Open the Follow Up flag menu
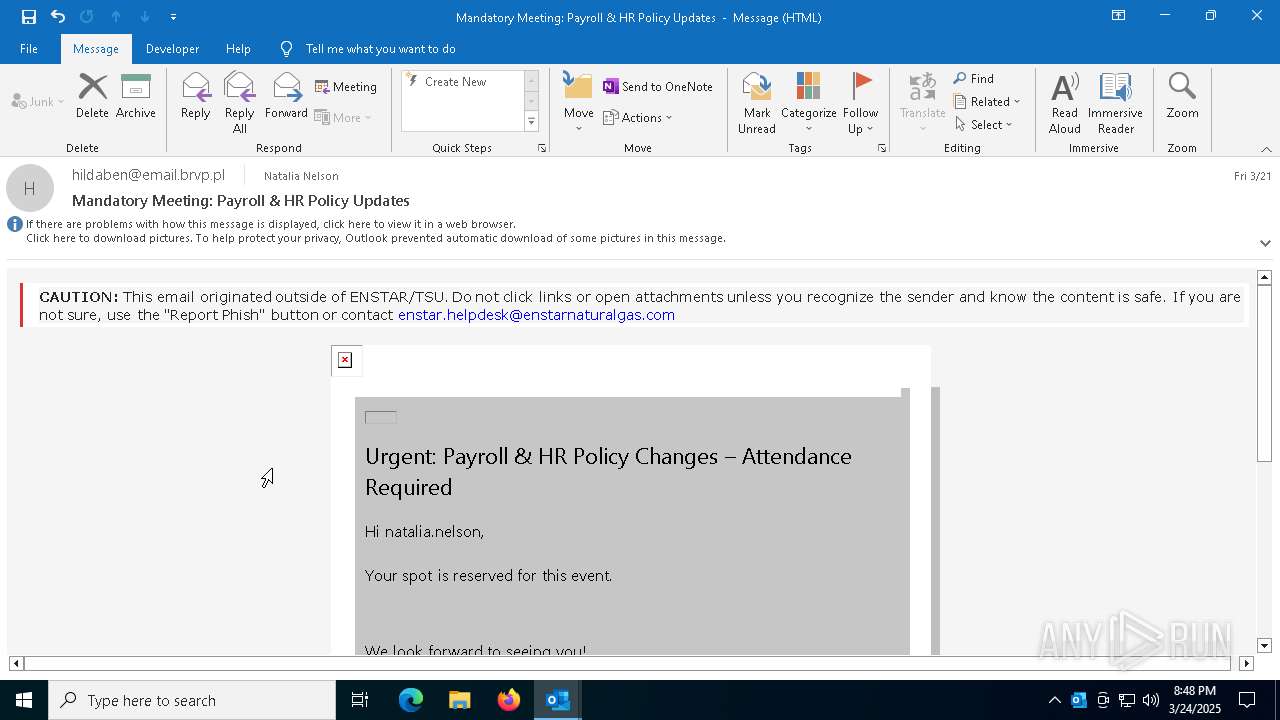This screenshot has height=720, width=1280. (860, 102)
